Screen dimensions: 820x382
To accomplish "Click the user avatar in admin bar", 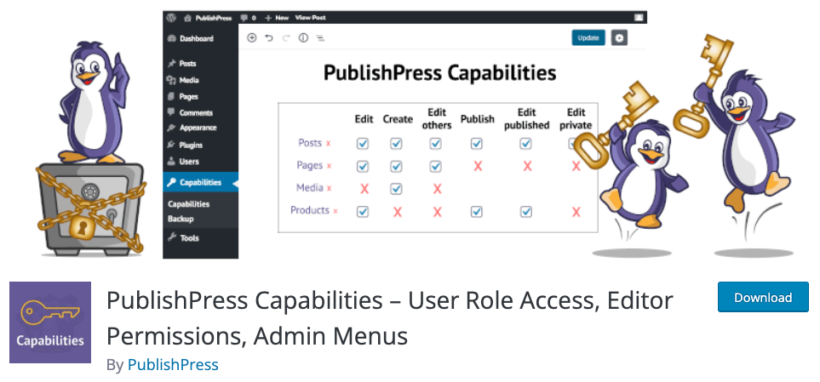I will pos(639,17).
